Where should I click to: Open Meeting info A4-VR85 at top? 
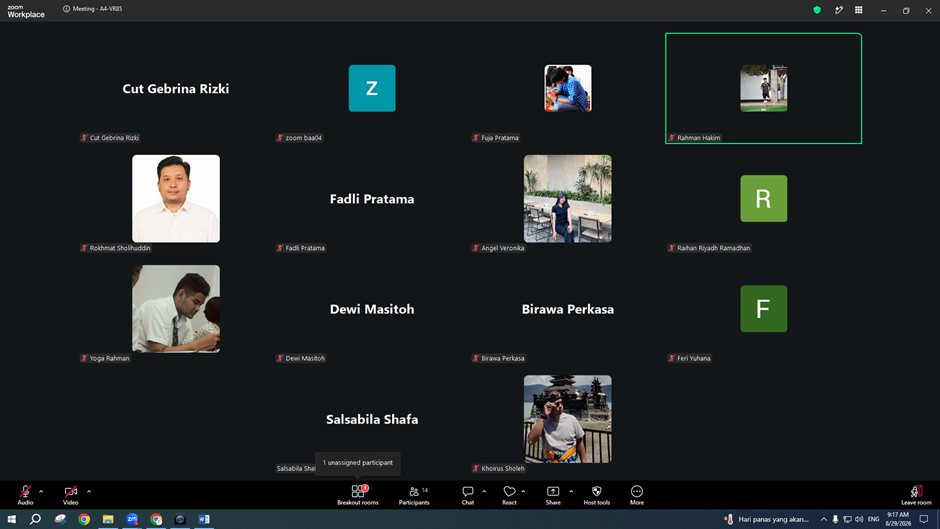[x=92, y=9]
